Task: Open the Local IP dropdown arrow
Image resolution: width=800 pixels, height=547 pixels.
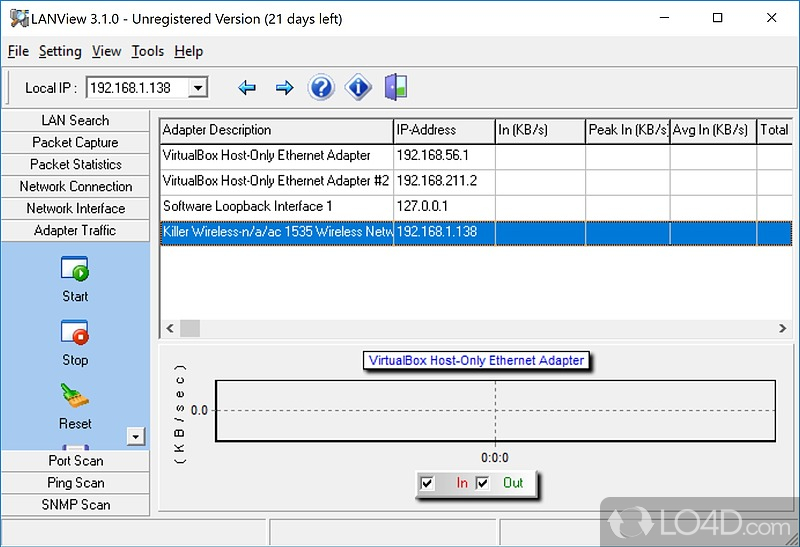Action: (x=198, y=88)
